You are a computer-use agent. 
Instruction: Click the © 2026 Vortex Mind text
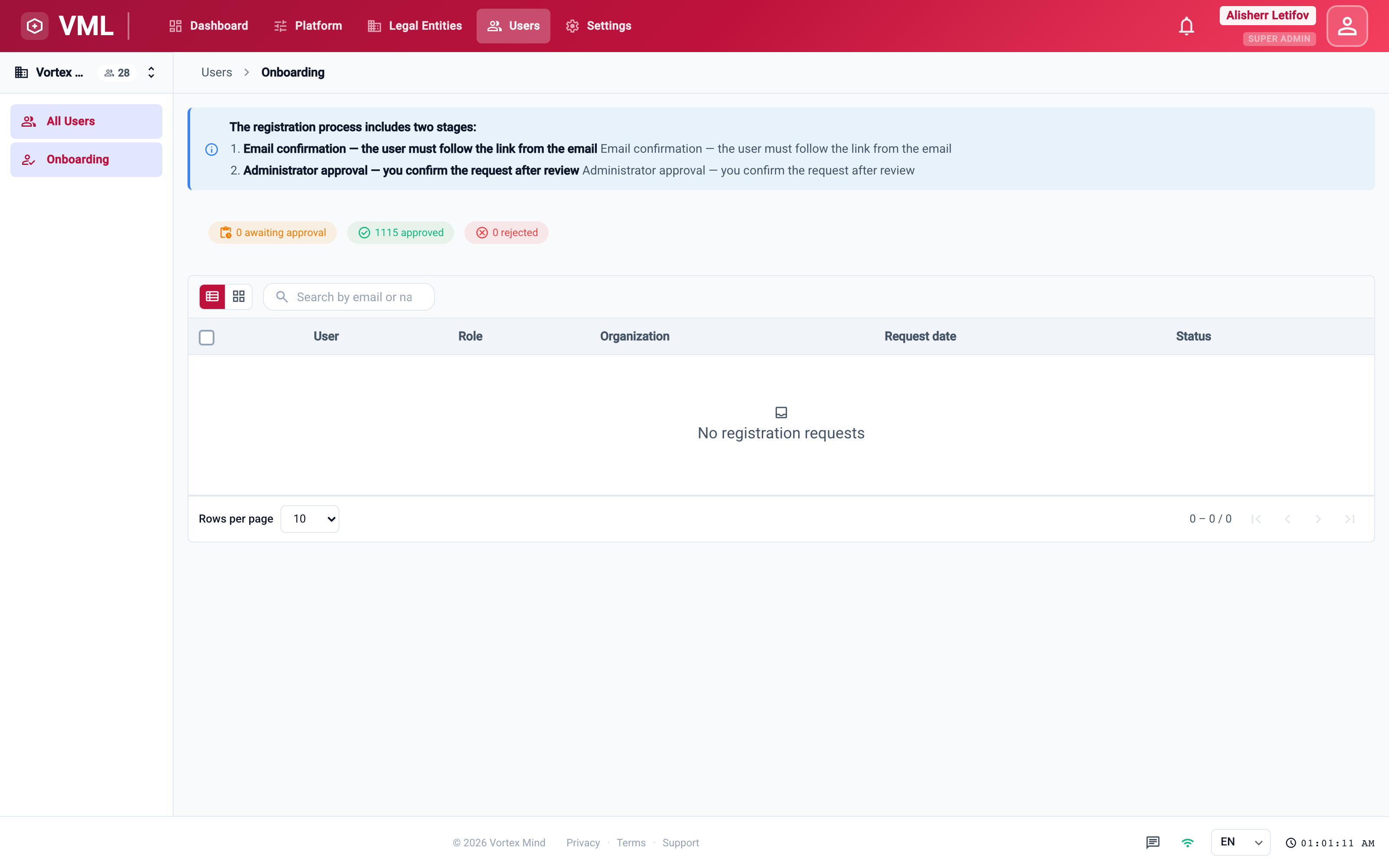tap(499, 842)
